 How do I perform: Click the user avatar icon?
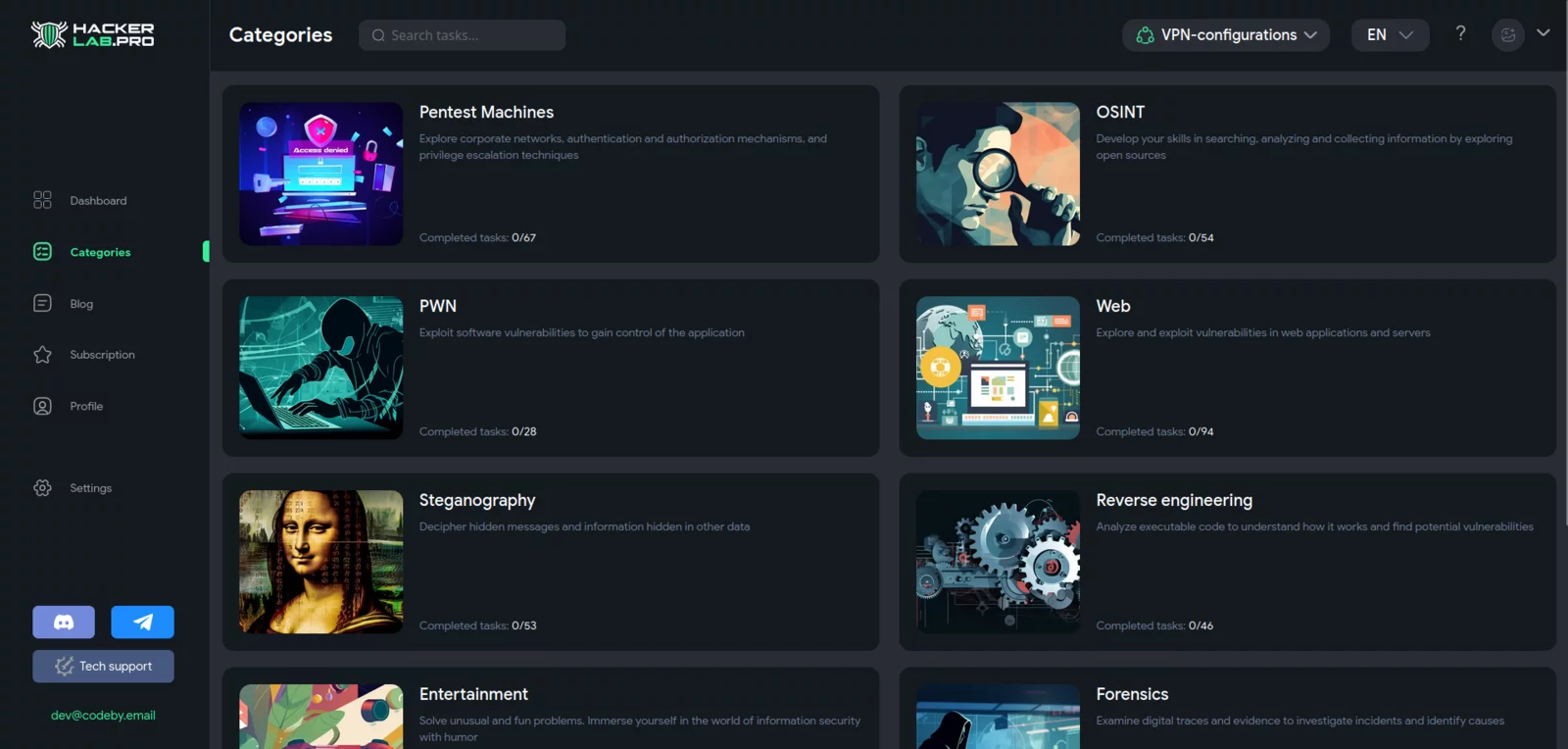(1507, 35)
